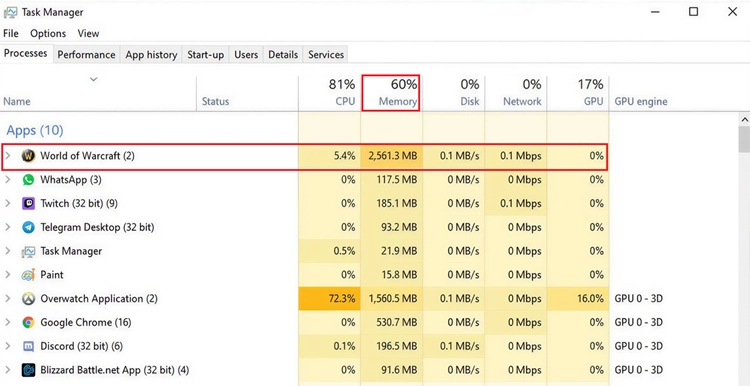The width and height of the screenshot is (750, 386).
Task: Click the Overwatch Application icon
Action: click(28, 299)
